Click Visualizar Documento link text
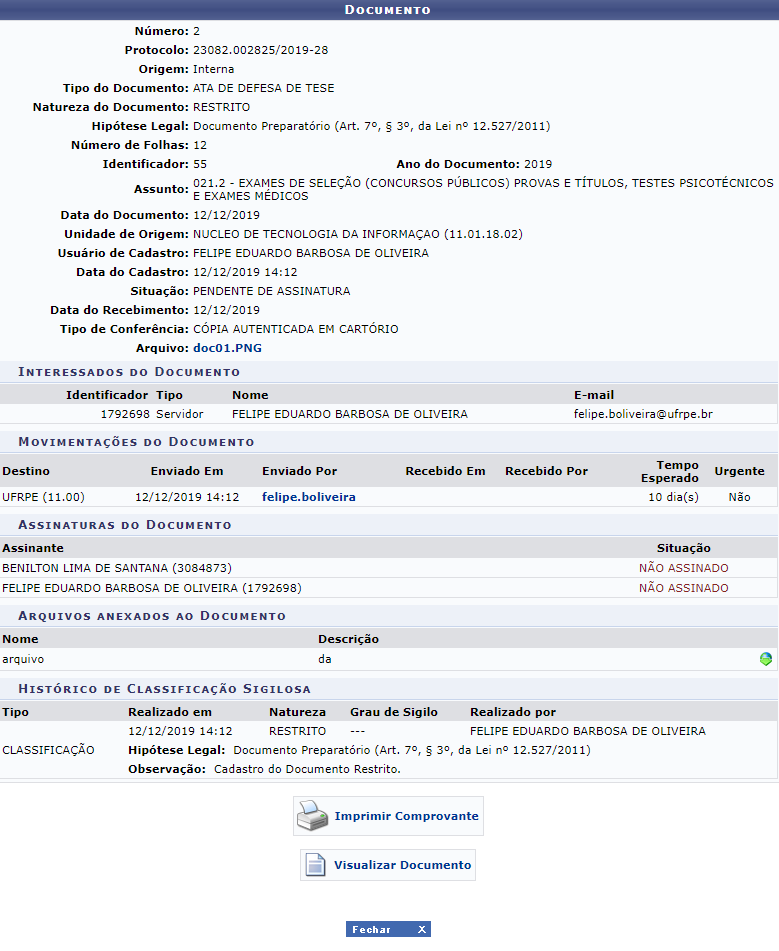Image resolution: width=779 pixels, height=951 pixels. pos(402,865)
